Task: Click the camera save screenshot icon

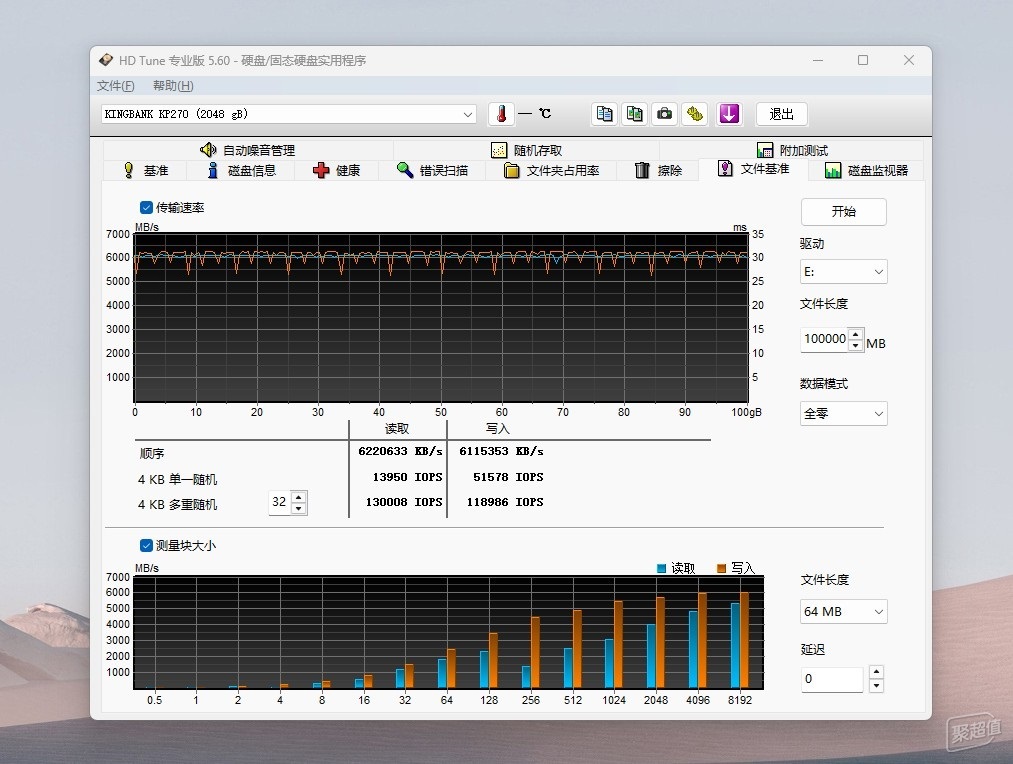Action: 664,114
